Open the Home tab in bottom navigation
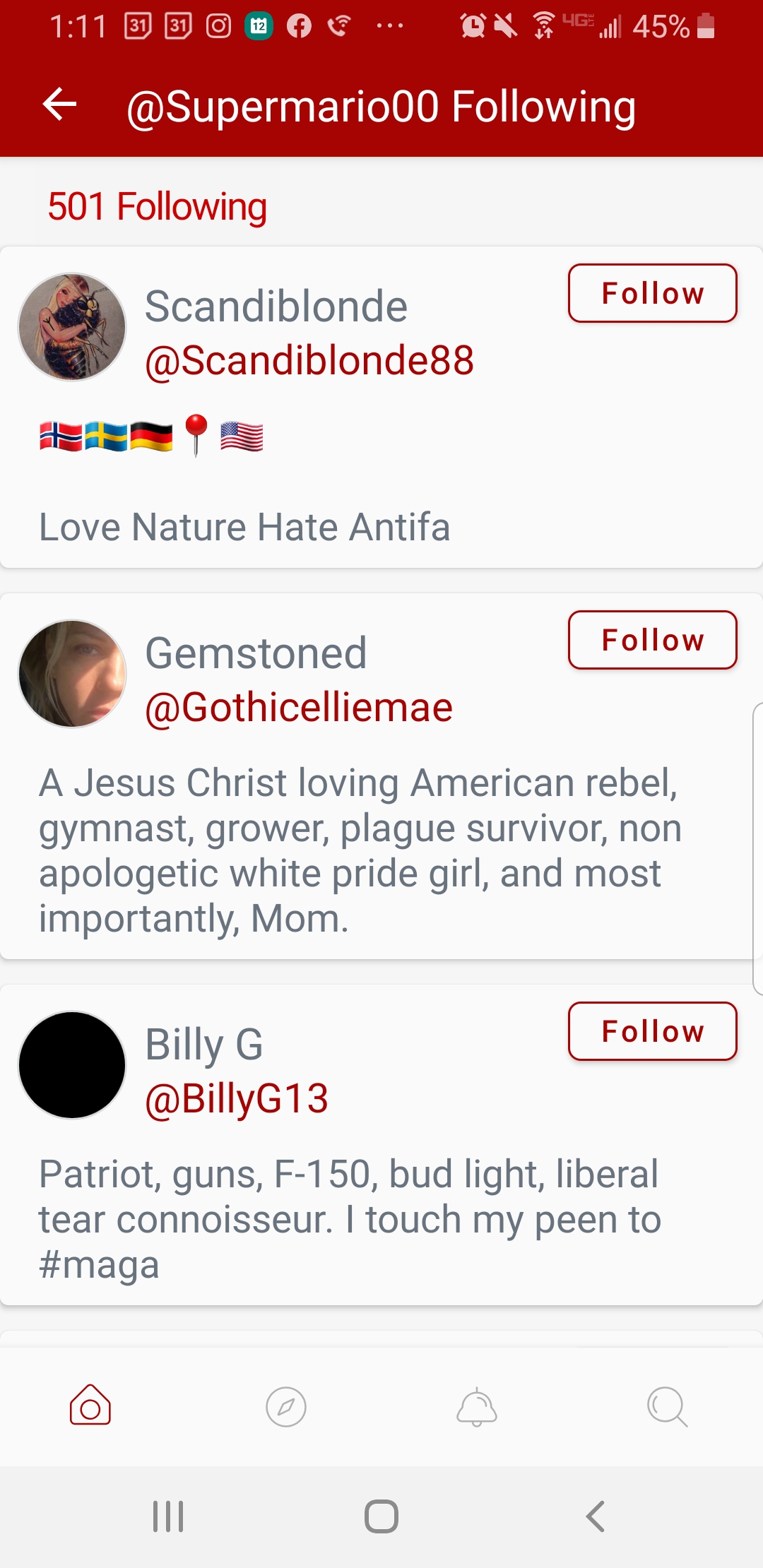The image size is (763, 1568). tap(90, 1406)
